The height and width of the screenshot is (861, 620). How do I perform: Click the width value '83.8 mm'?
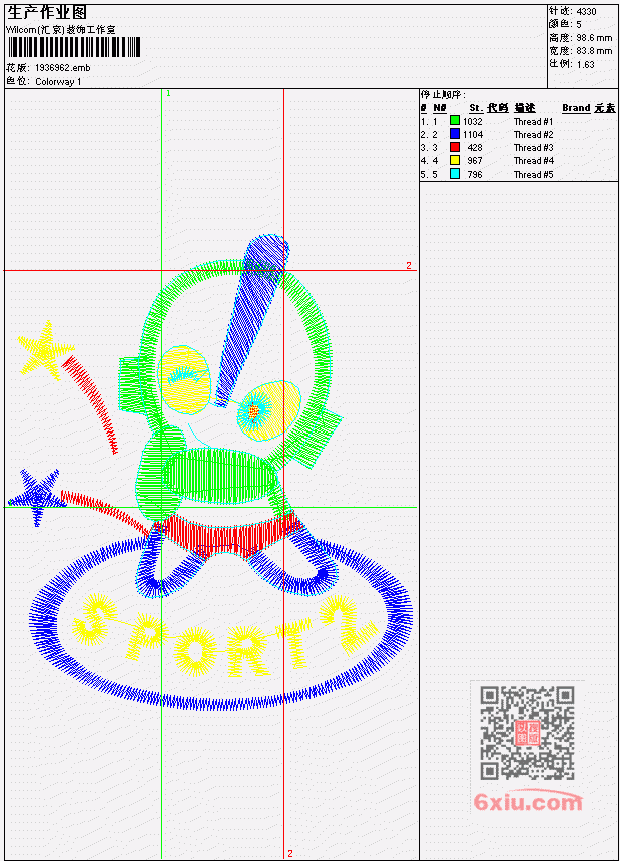pos(594,51)
